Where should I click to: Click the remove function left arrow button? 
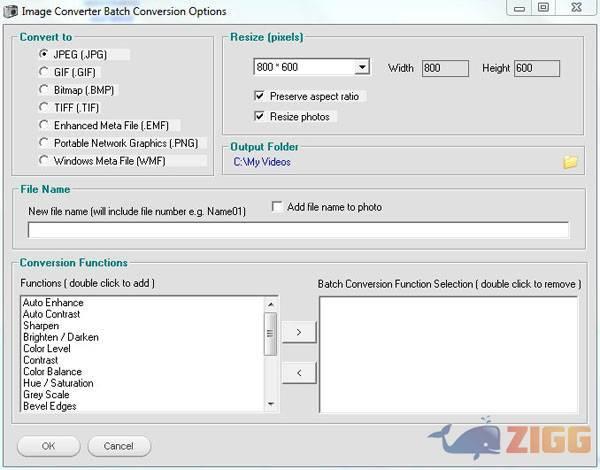[298, 372]
